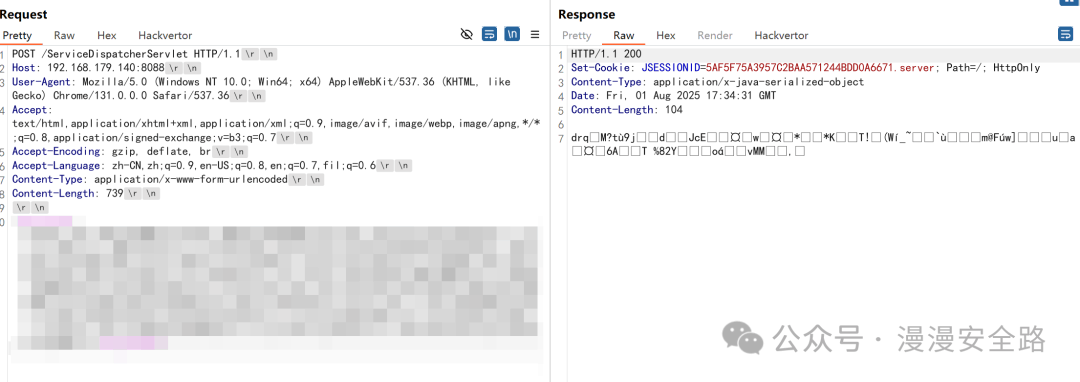Select the JSESSIONID cookie value
Screen dimensions: 1080x382
(821, 67)
